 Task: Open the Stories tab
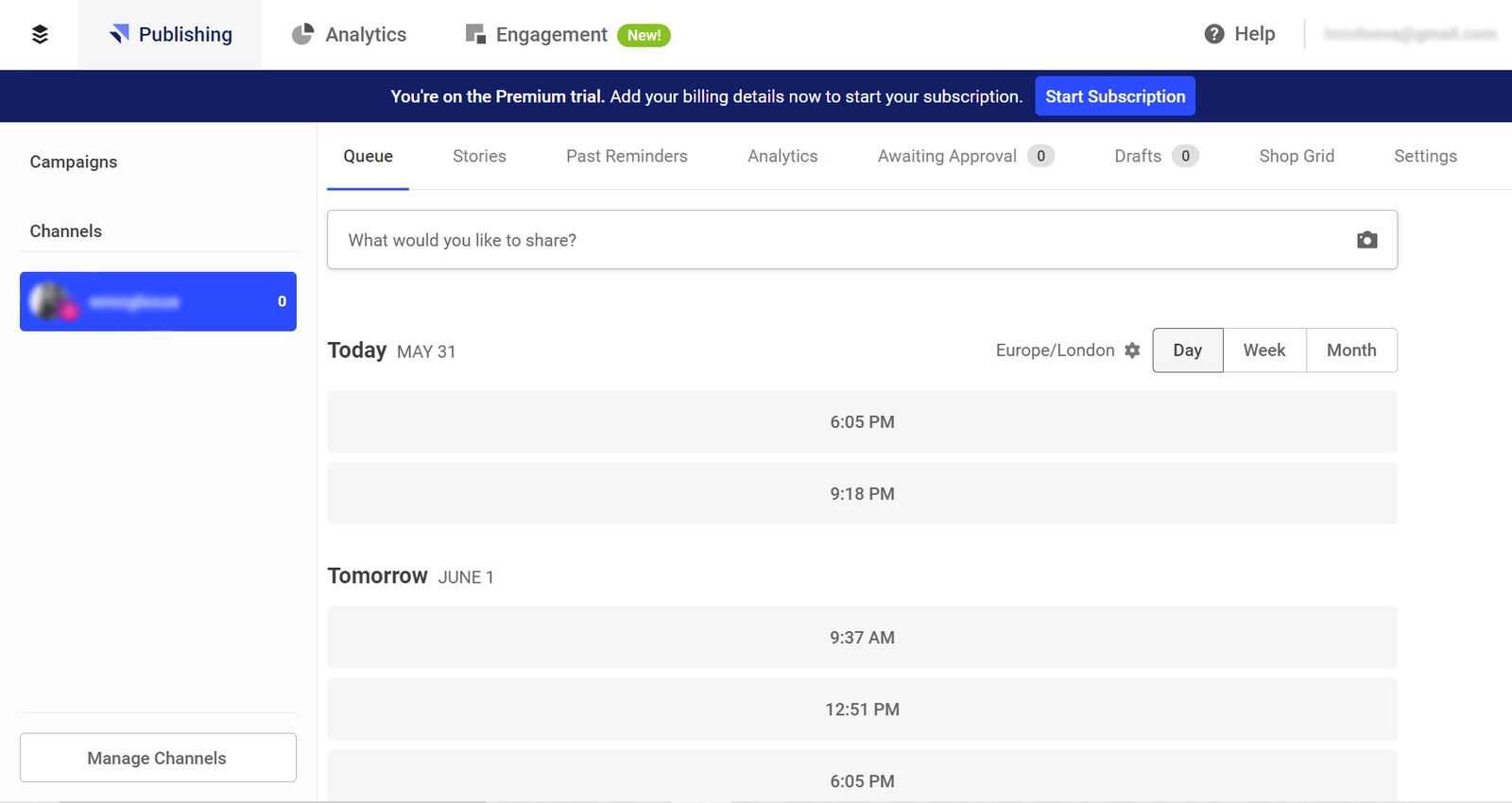click(x=479, y=157)
